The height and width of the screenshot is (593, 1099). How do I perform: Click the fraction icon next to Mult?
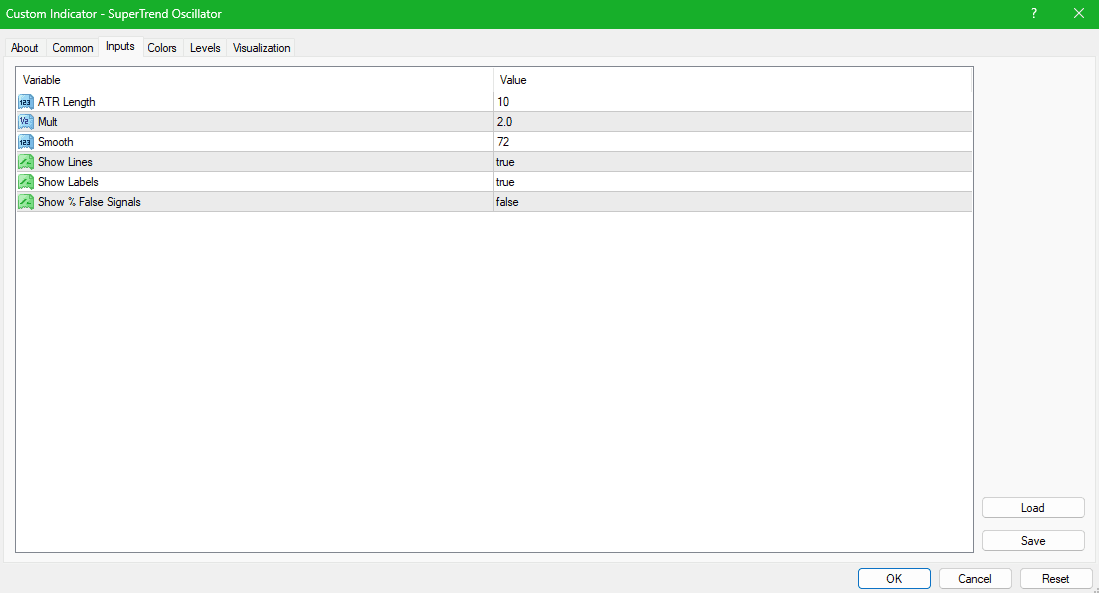tap(25, 121)
